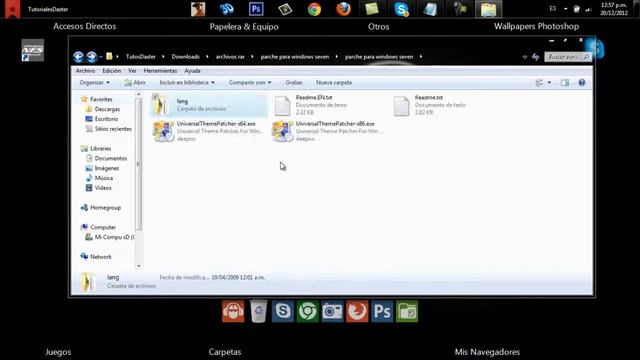Open the Skype dock icon
This screenshot has width=640, height=360.
(x=282, y=311)
